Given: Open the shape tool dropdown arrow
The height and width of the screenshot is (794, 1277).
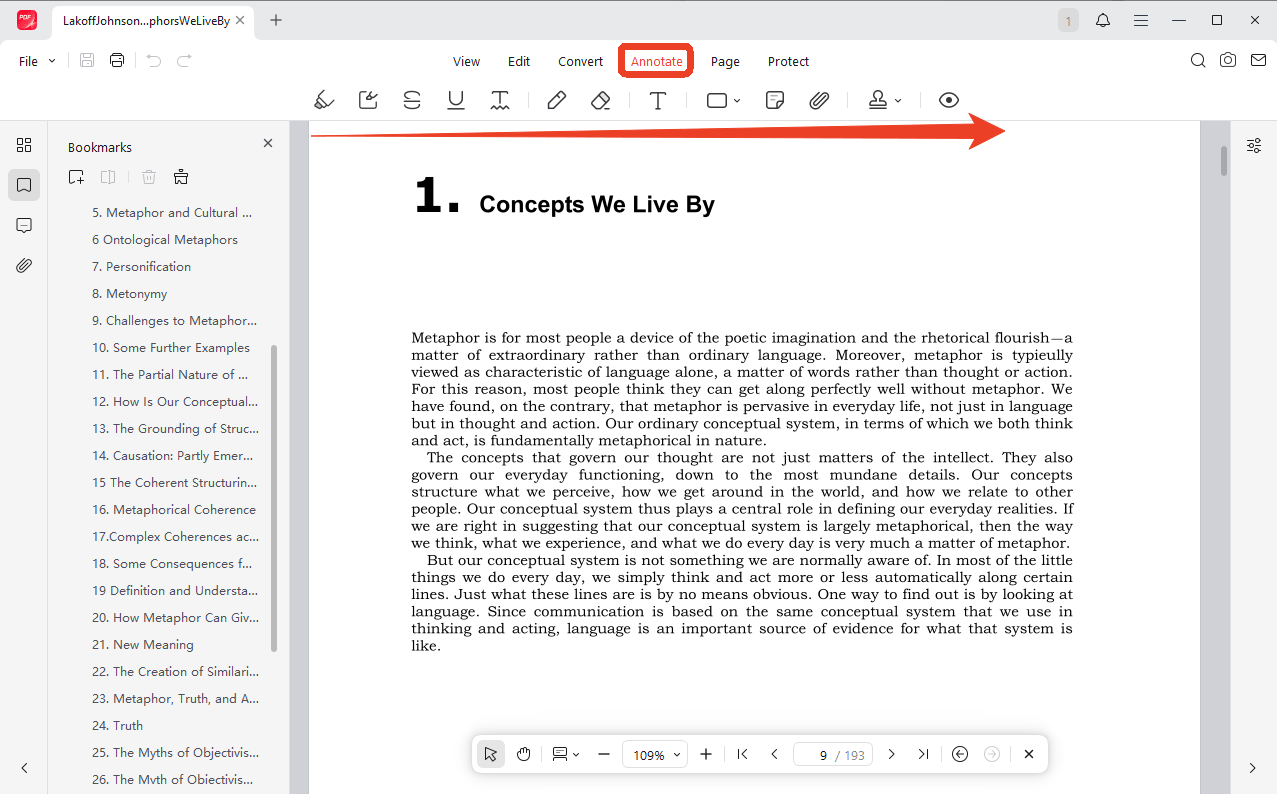Looking at the screenshot, I should [737, 101].
